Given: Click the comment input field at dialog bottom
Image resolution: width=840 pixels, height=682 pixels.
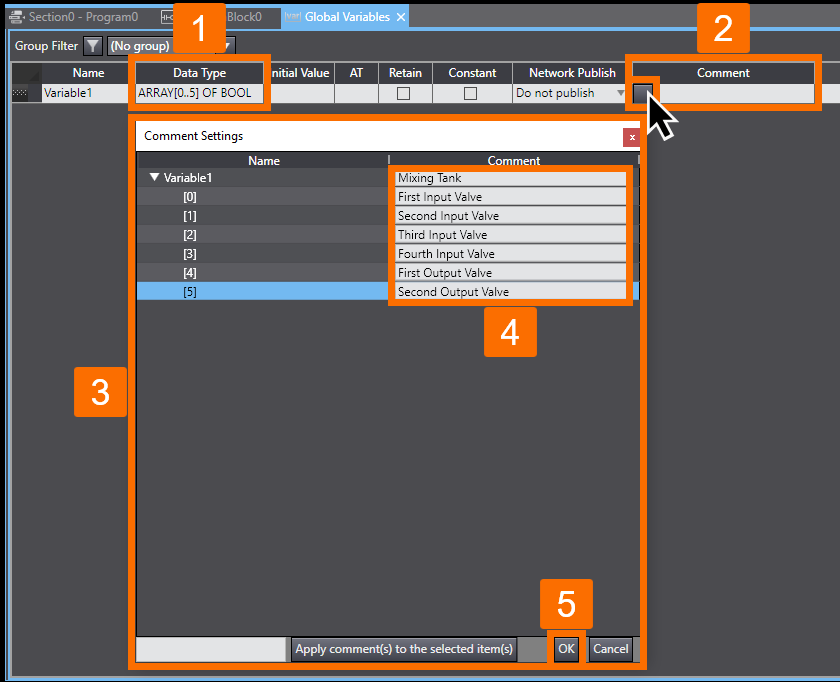Looking at the screenshot, I should click(x=210, y=649).
